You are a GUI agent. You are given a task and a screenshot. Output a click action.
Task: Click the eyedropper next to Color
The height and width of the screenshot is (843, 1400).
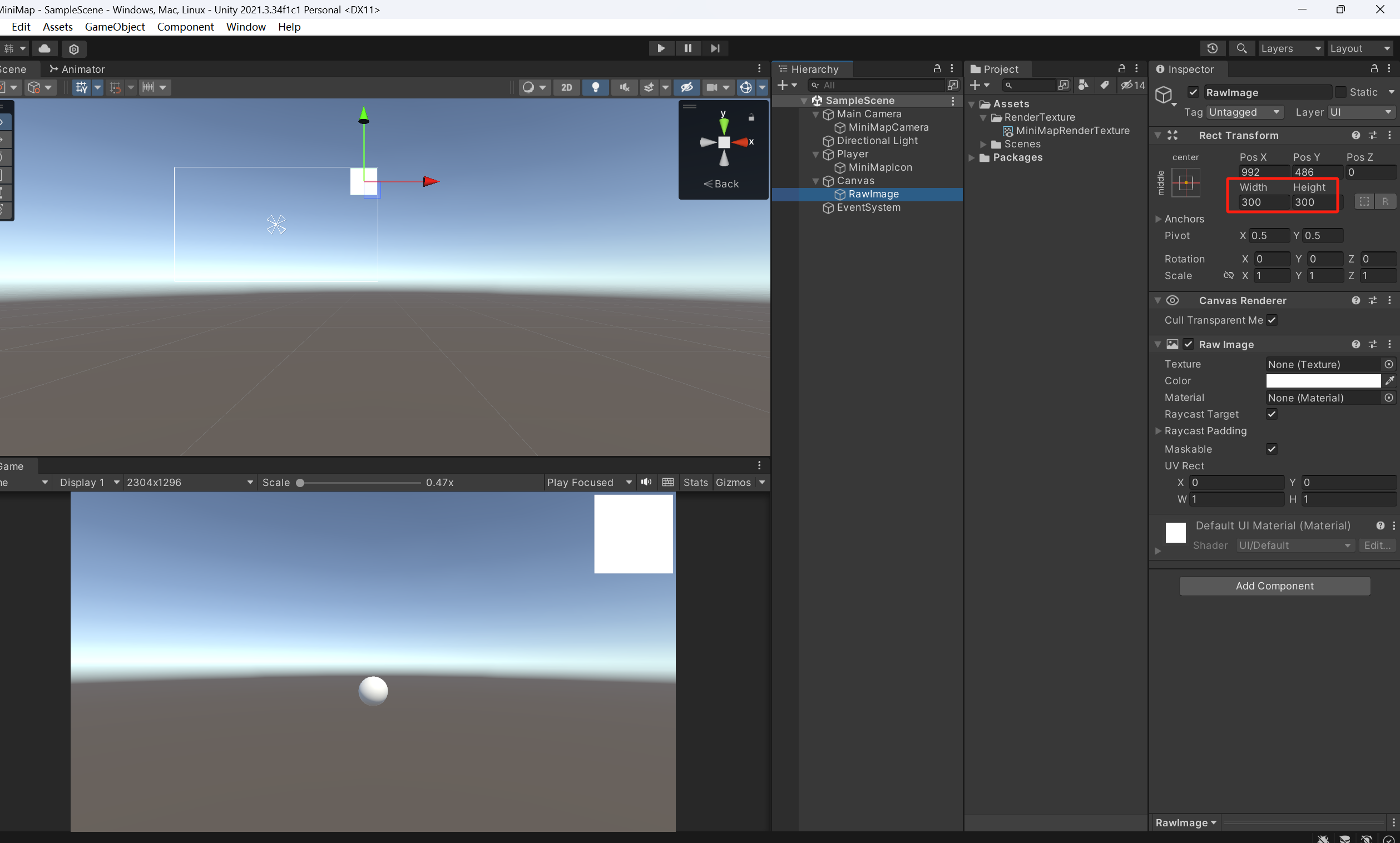1389,380
